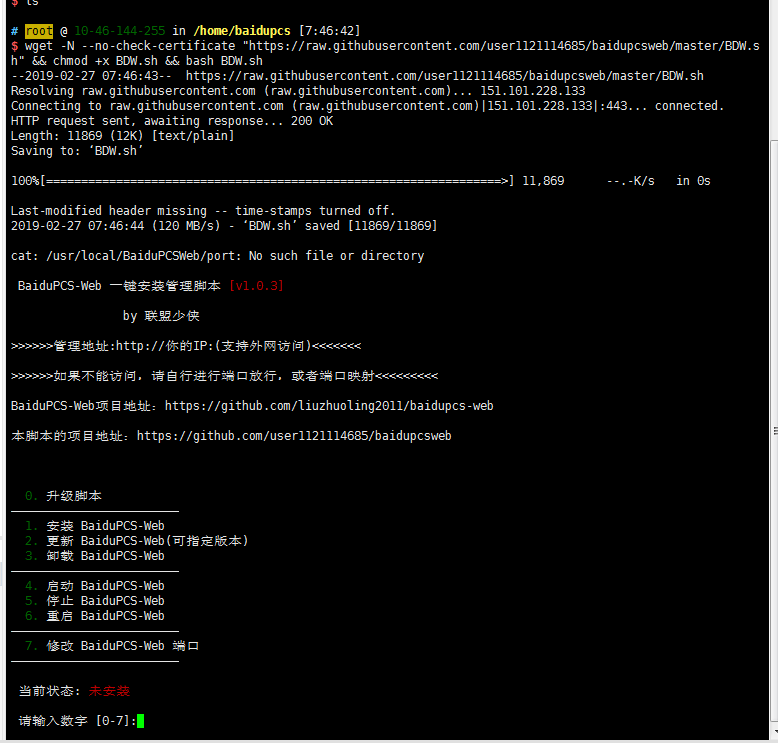Click the script URL github.com/user1121114685/baidupcsweb
The height and width of the screenshot is (743, 778).
coord(294,436)
